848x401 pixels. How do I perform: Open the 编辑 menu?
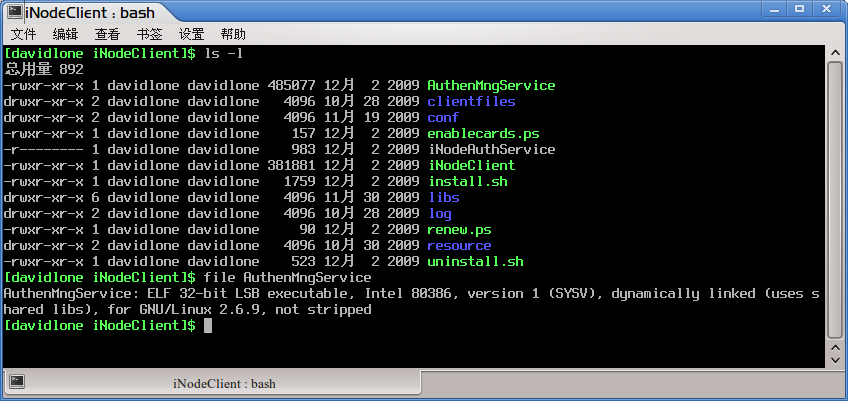[x=65, y=35]
